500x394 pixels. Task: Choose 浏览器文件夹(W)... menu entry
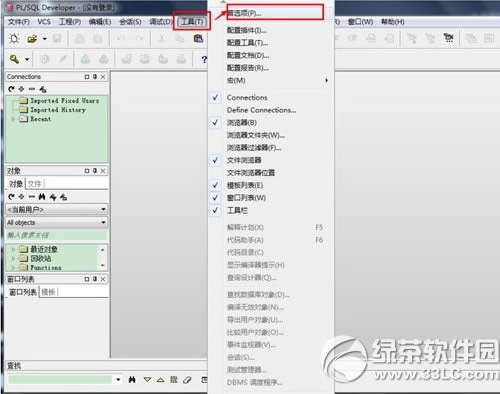[256, 135]
